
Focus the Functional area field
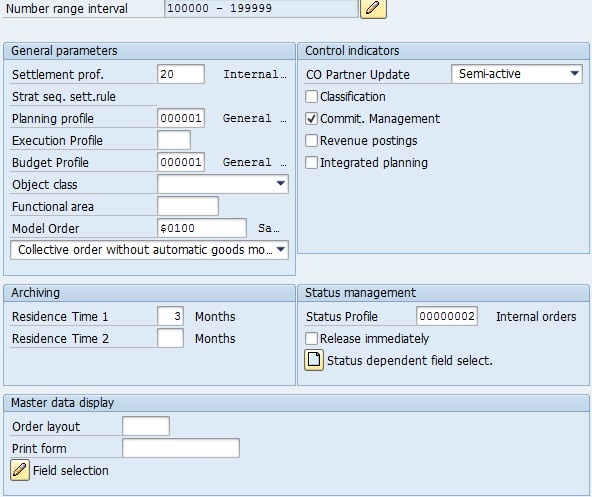[x=188, y=206]
